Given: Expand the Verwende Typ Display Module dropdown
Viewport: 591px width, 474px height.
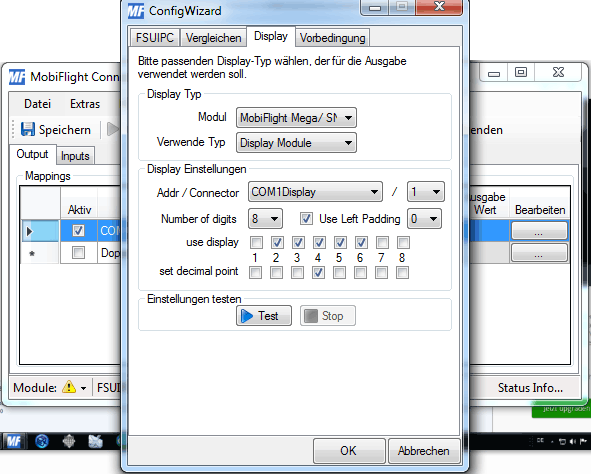Looking at the screenshot, I should click(x=296, y=143).
